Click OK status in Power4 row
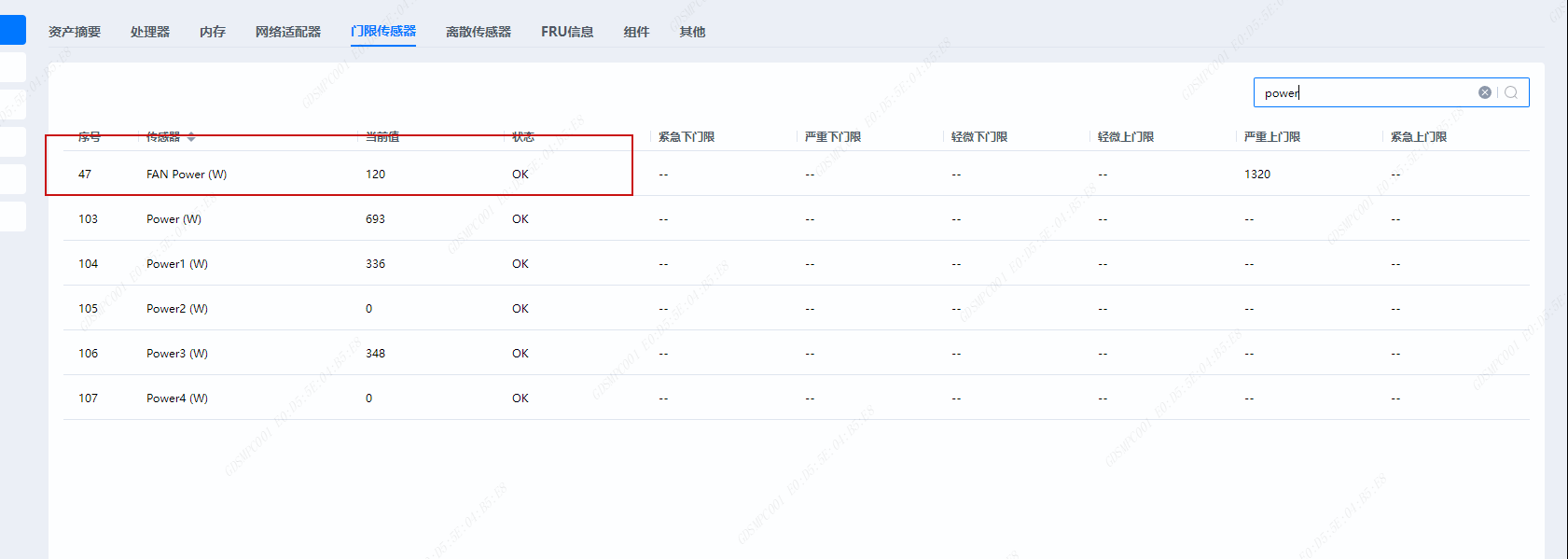 click(x=520, y=398)
